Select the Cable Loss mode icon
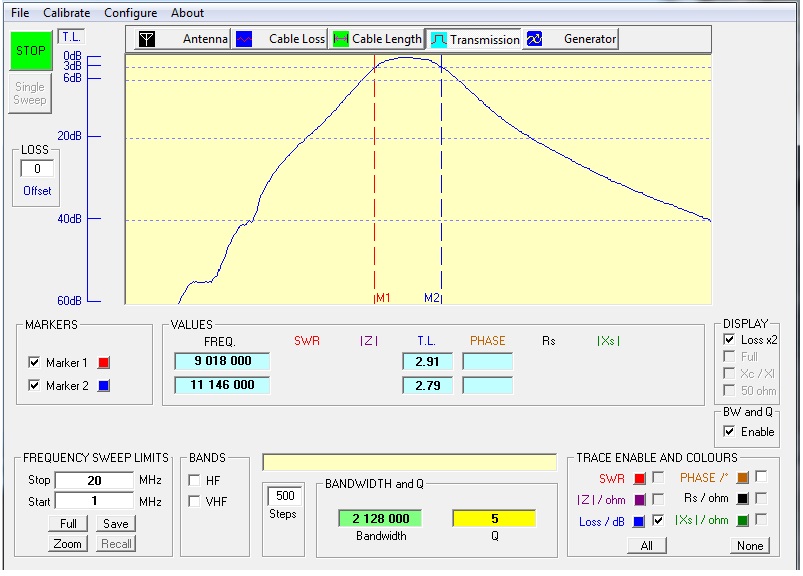The width and height of the screenshot is (803, 576). 243,39
